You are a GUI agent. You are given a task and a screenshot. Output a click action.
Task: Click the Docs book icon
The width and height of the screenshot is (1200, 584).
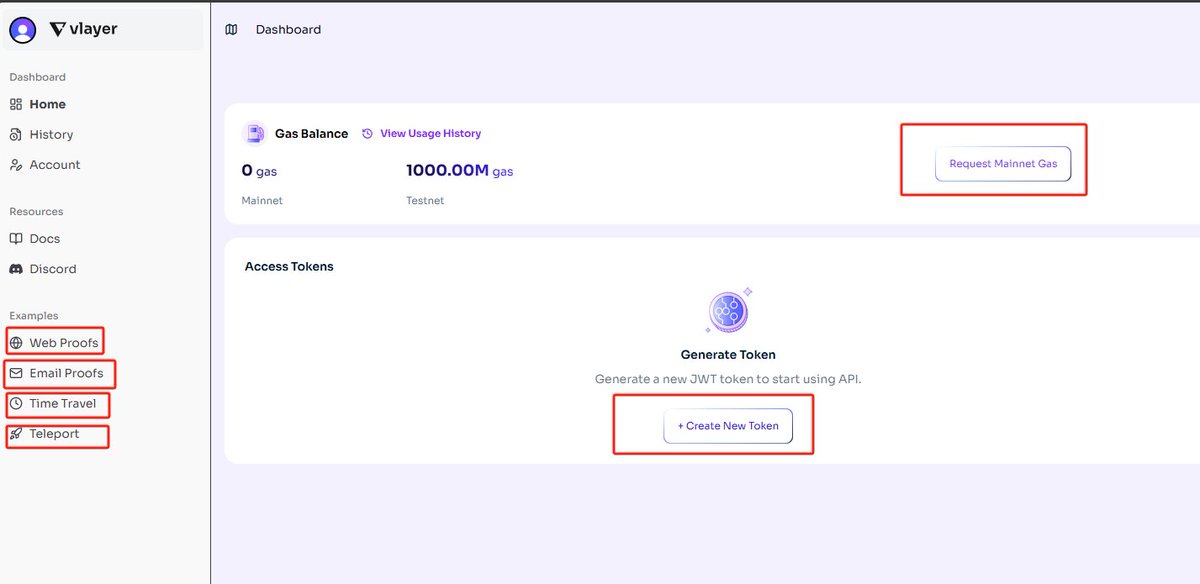[x=16, y=239]
